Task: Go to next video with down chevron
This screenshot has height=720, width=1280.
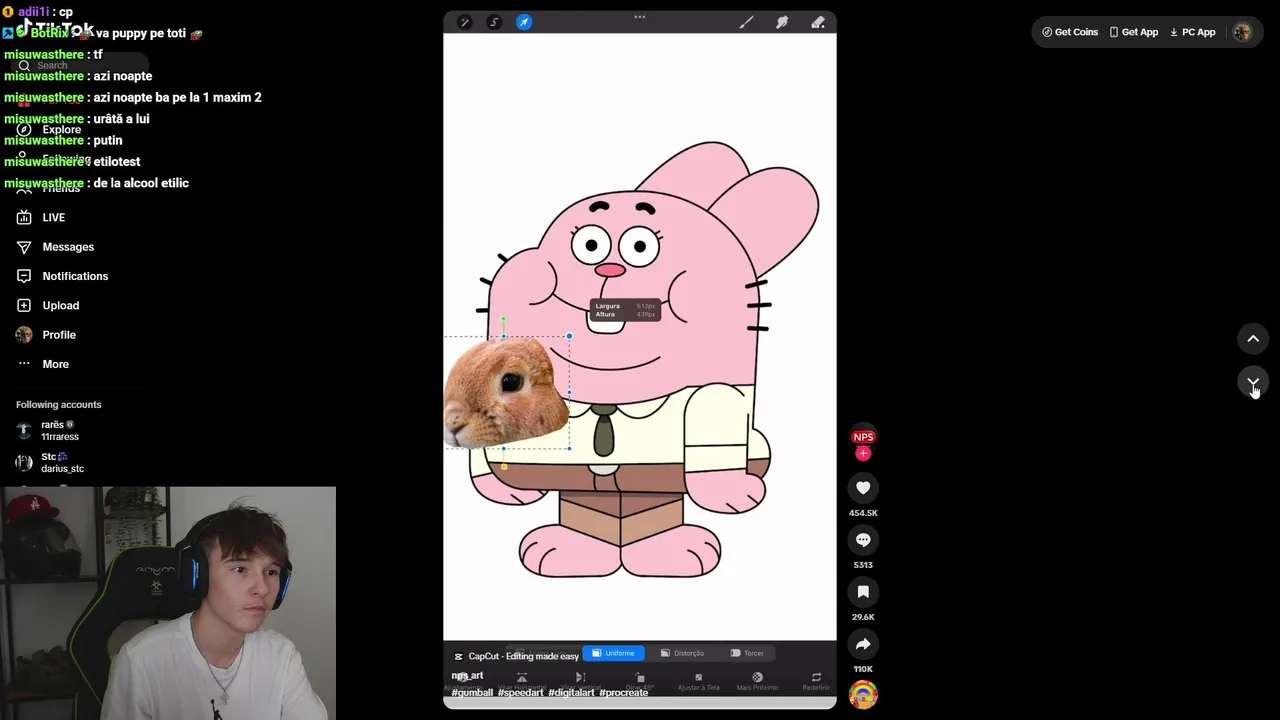Action: tap(1253, 382)
